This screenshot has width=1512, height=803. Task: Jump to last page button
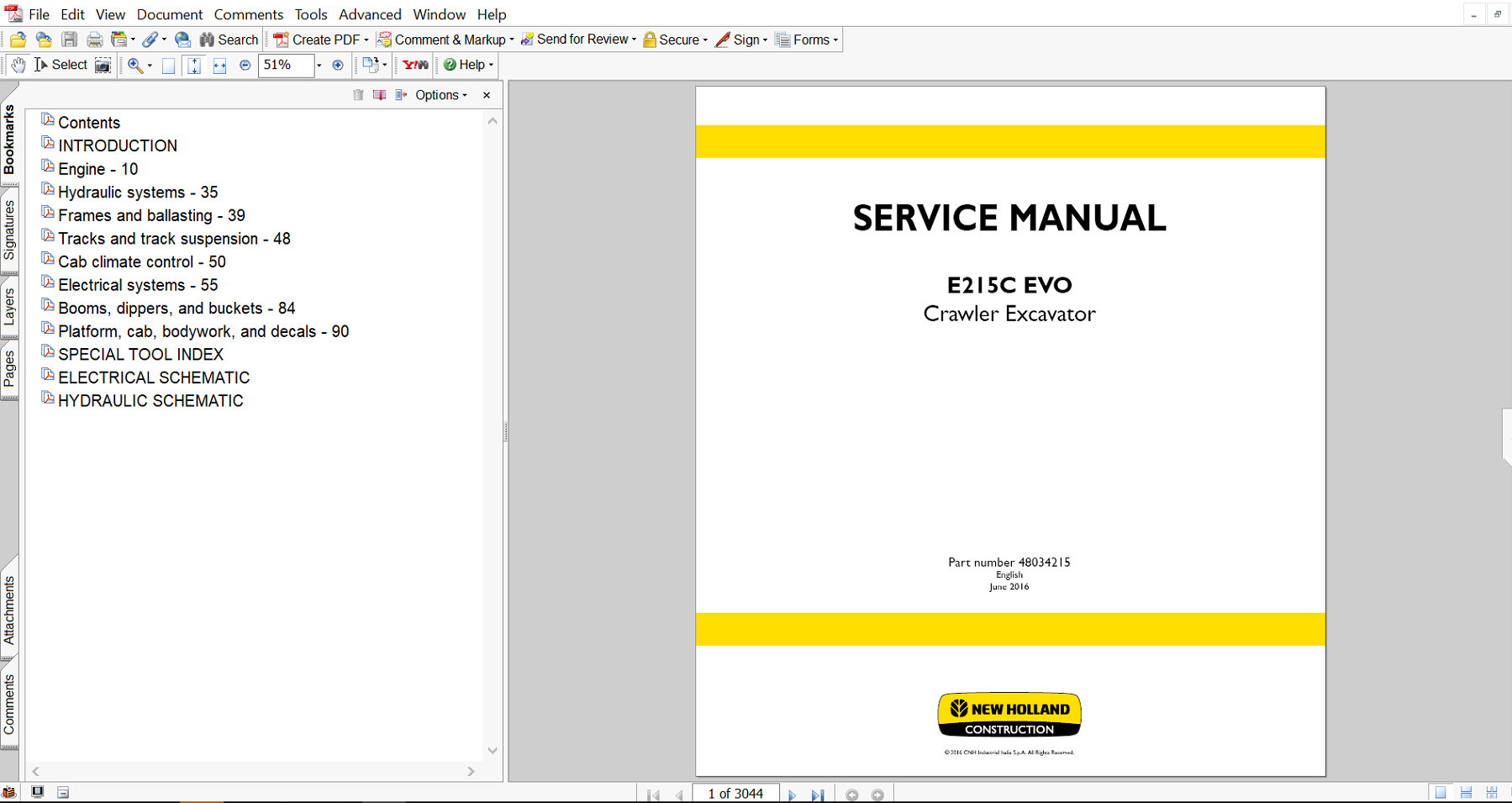tap(818, 795)
